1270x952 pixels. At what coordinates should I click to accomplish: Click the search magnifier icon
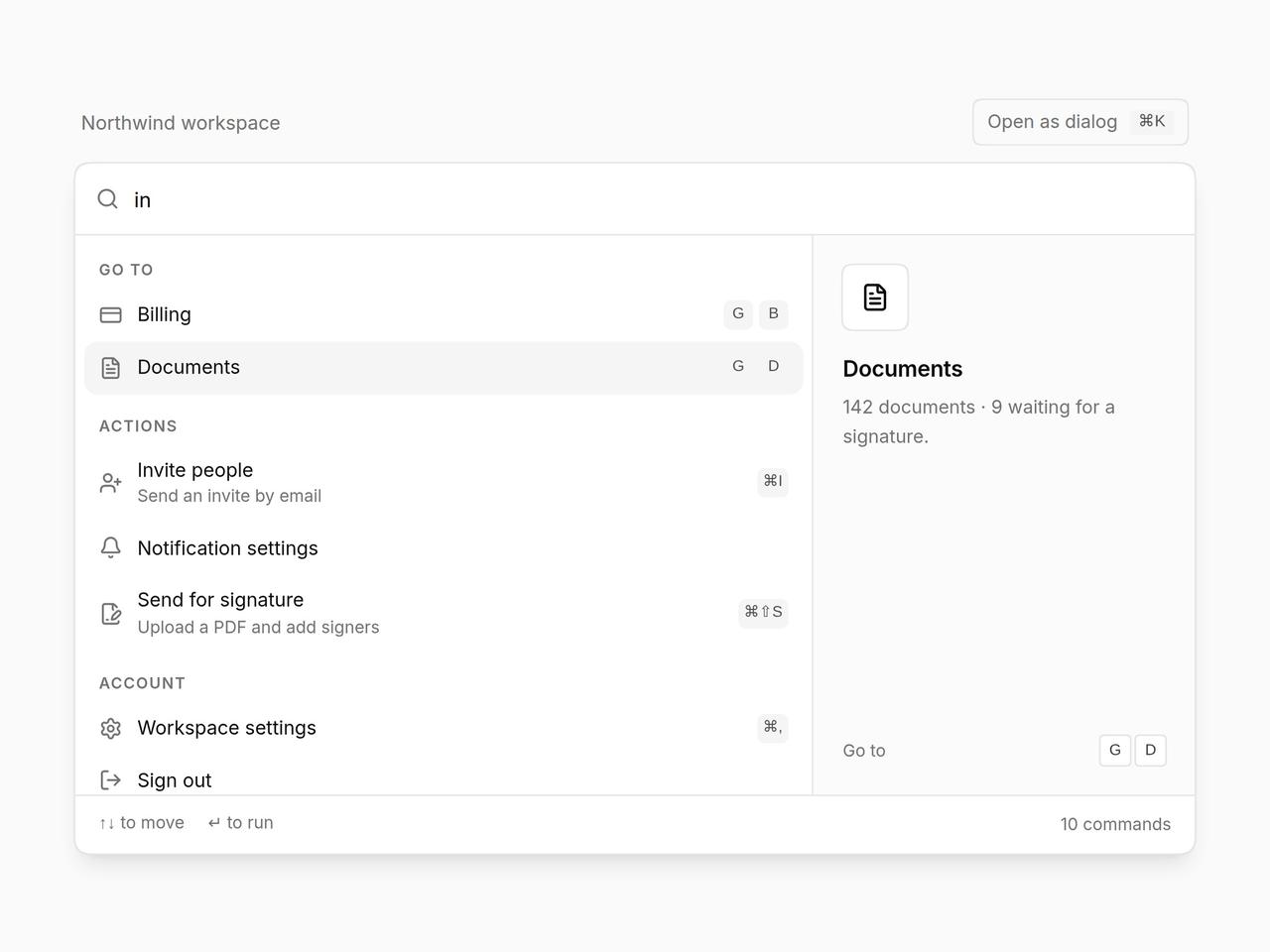tap(108, 199)
